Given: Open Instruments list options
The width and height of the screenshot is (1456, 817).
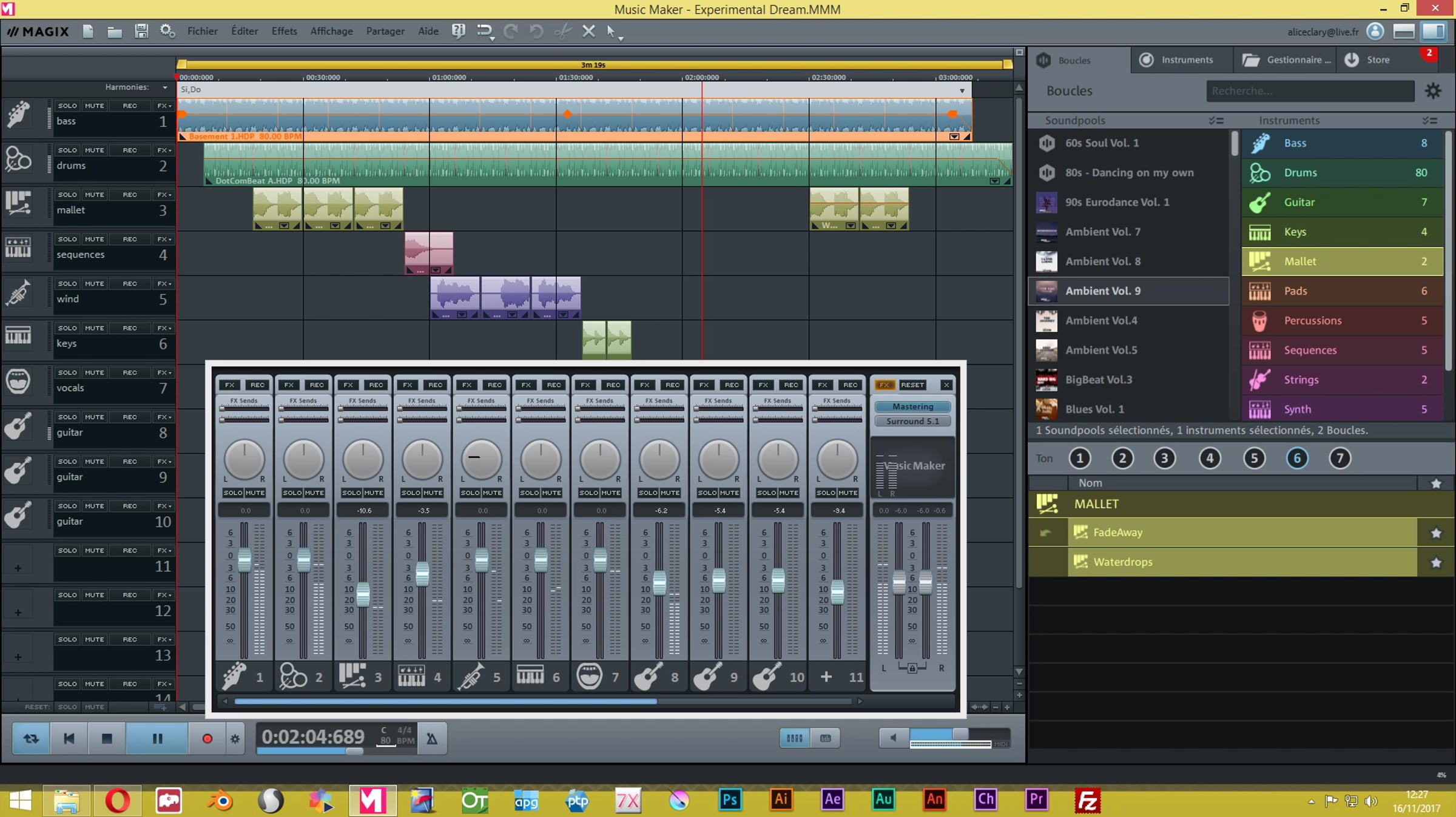Looking at the screenshot, I should coord(1429,121).
